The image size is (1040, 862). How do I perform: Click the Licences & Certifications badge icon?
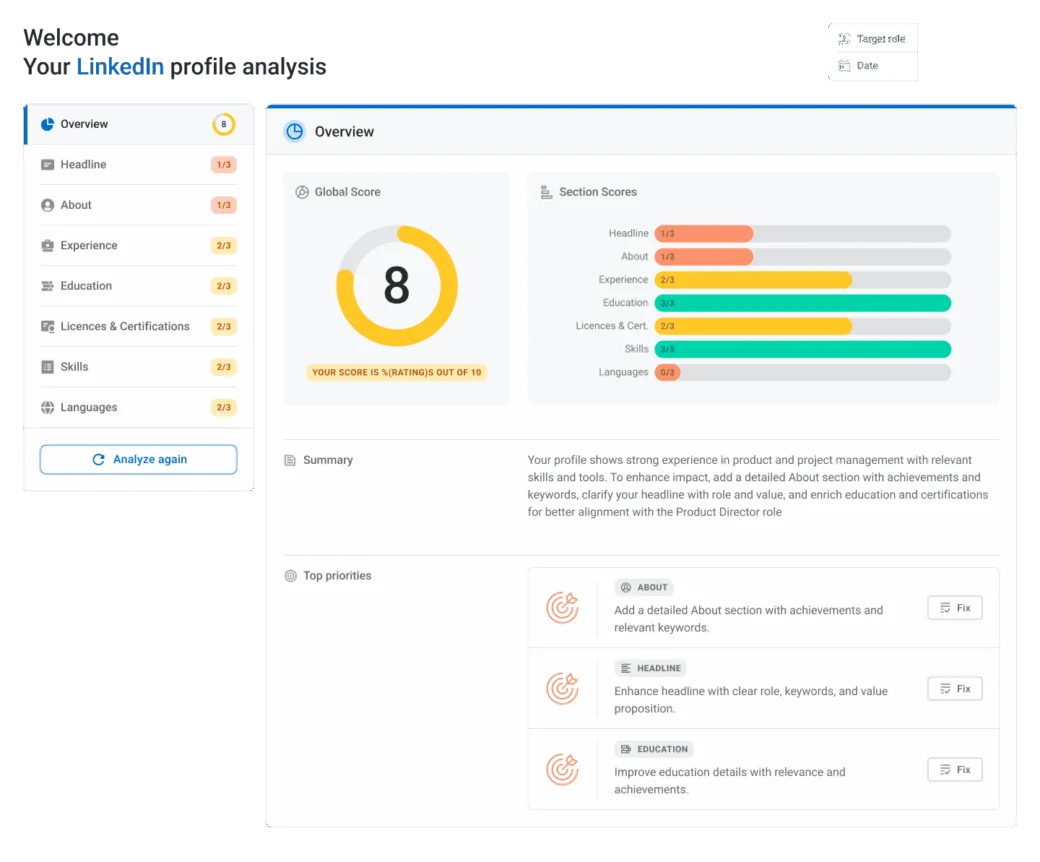pos(45,326)
